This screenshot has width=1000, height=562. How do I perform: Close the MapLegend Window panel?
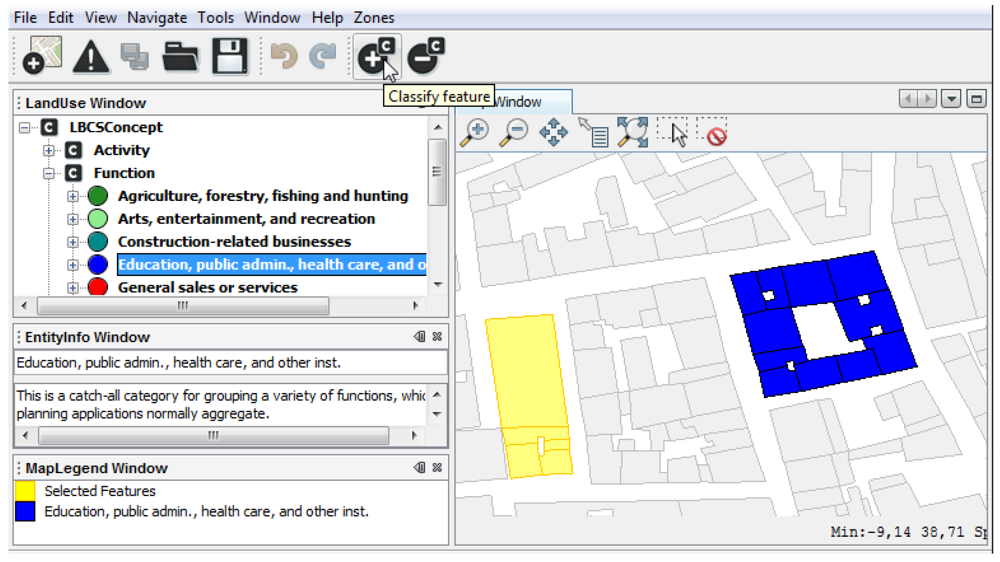tap(438, 468)
